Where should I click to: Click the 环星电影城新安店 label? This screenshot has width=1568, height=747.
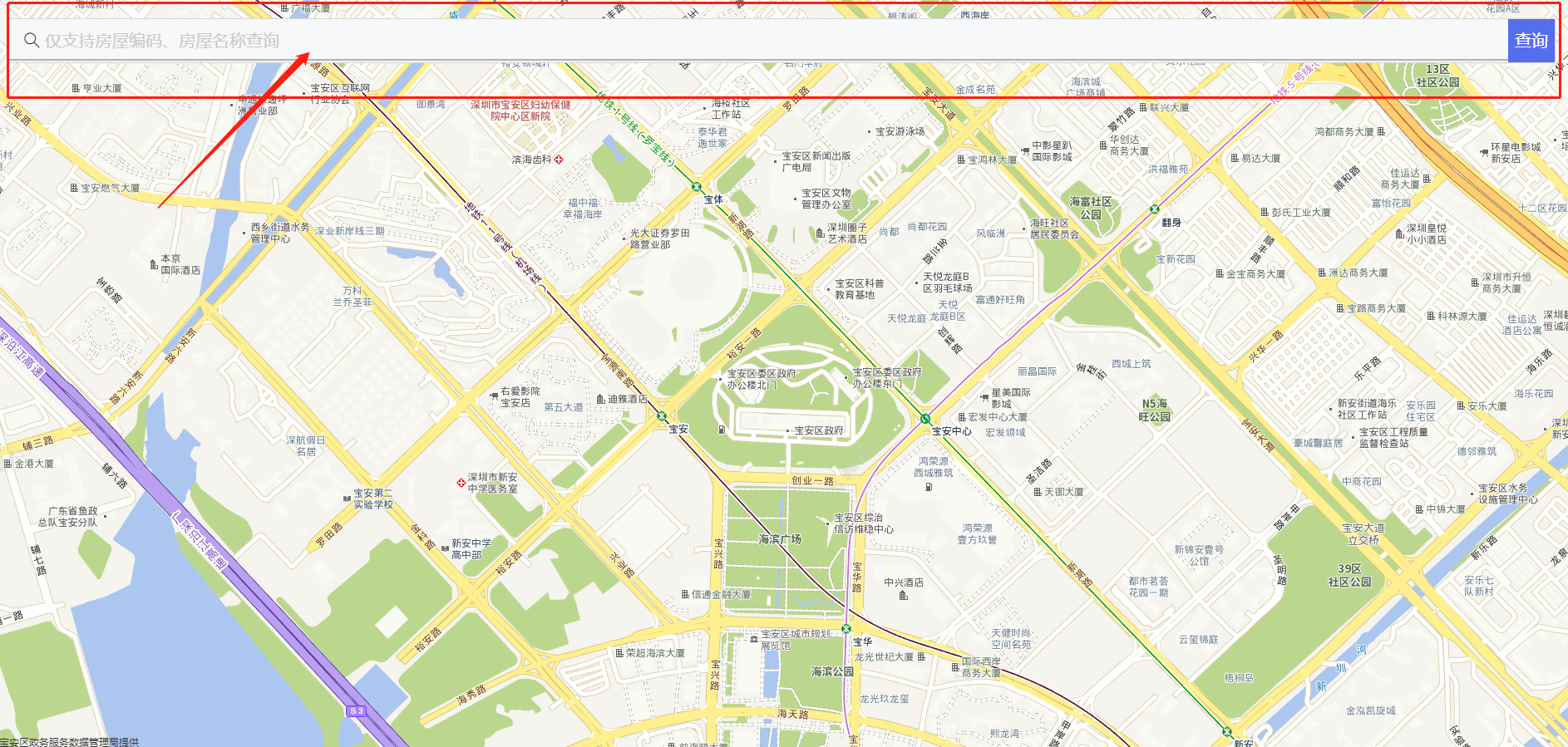[x=1516, y=153]
